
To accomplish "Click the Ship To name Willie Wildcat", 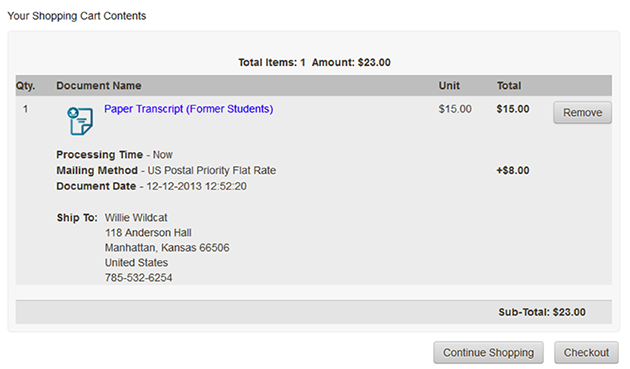I will pos(136,217).
